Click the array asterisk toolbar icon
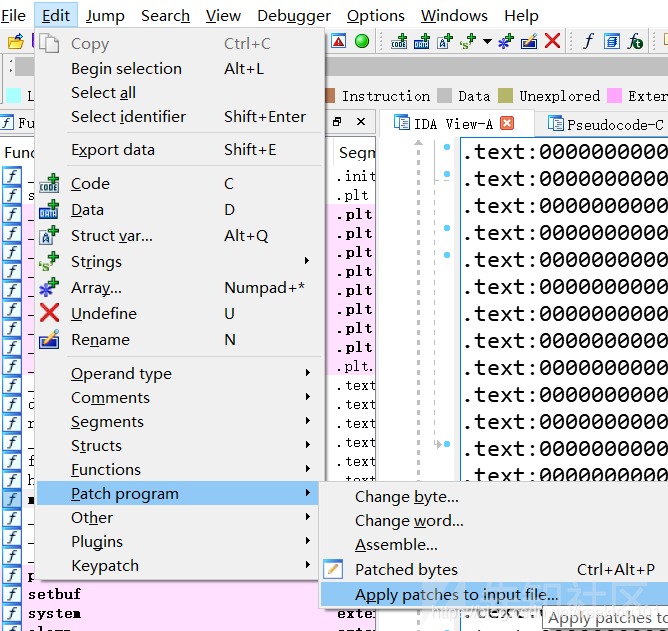This screenshot has height=631, width=668. [506, 41]
